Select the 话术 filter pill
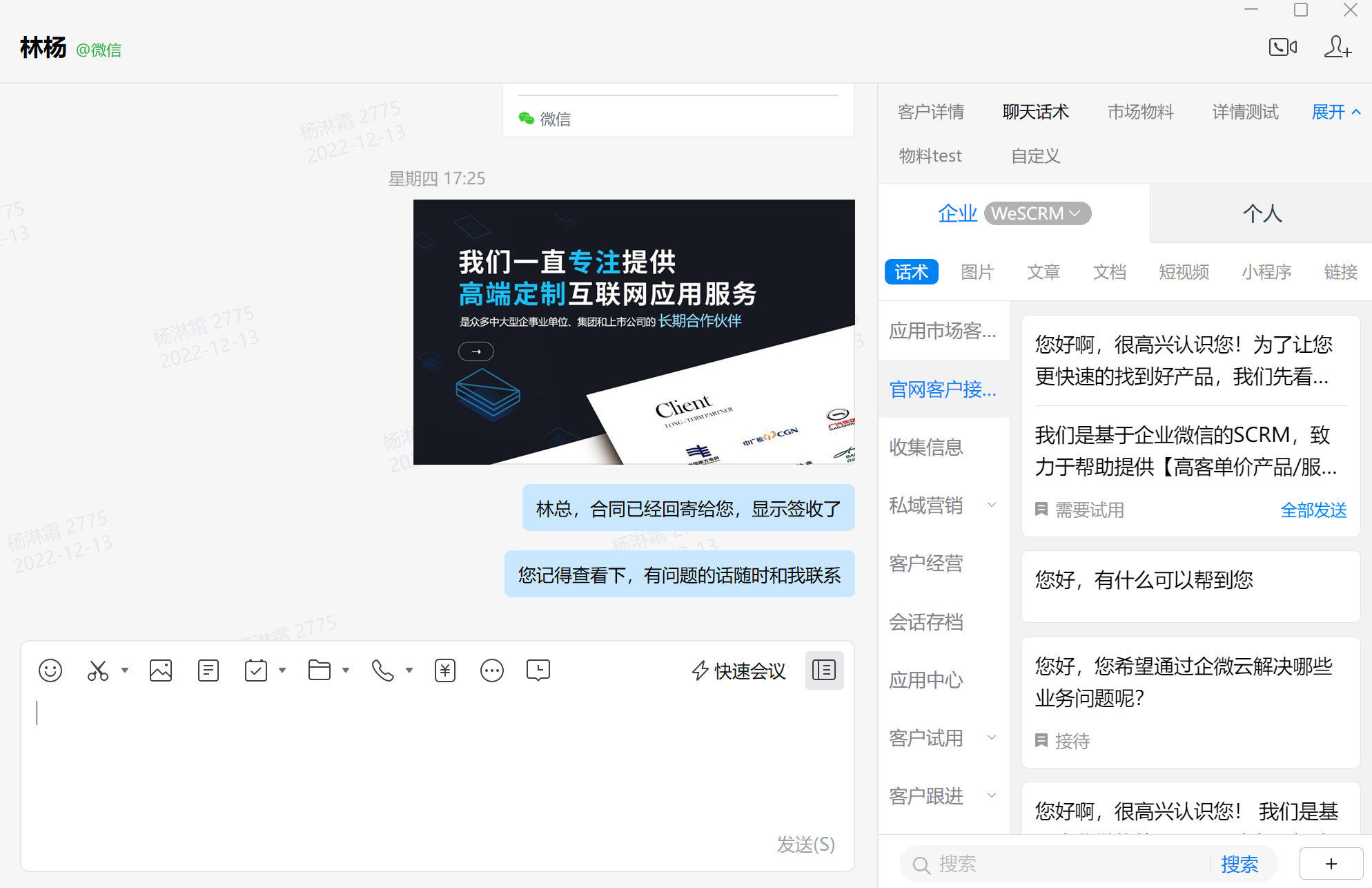 point(911,272)
